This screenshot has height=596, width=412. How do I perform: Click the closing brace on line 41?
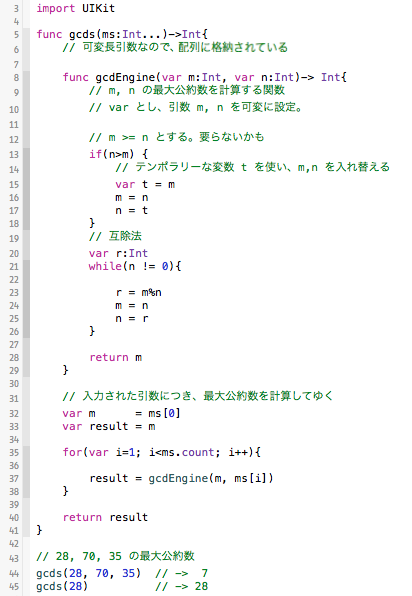tap(39, 530)
